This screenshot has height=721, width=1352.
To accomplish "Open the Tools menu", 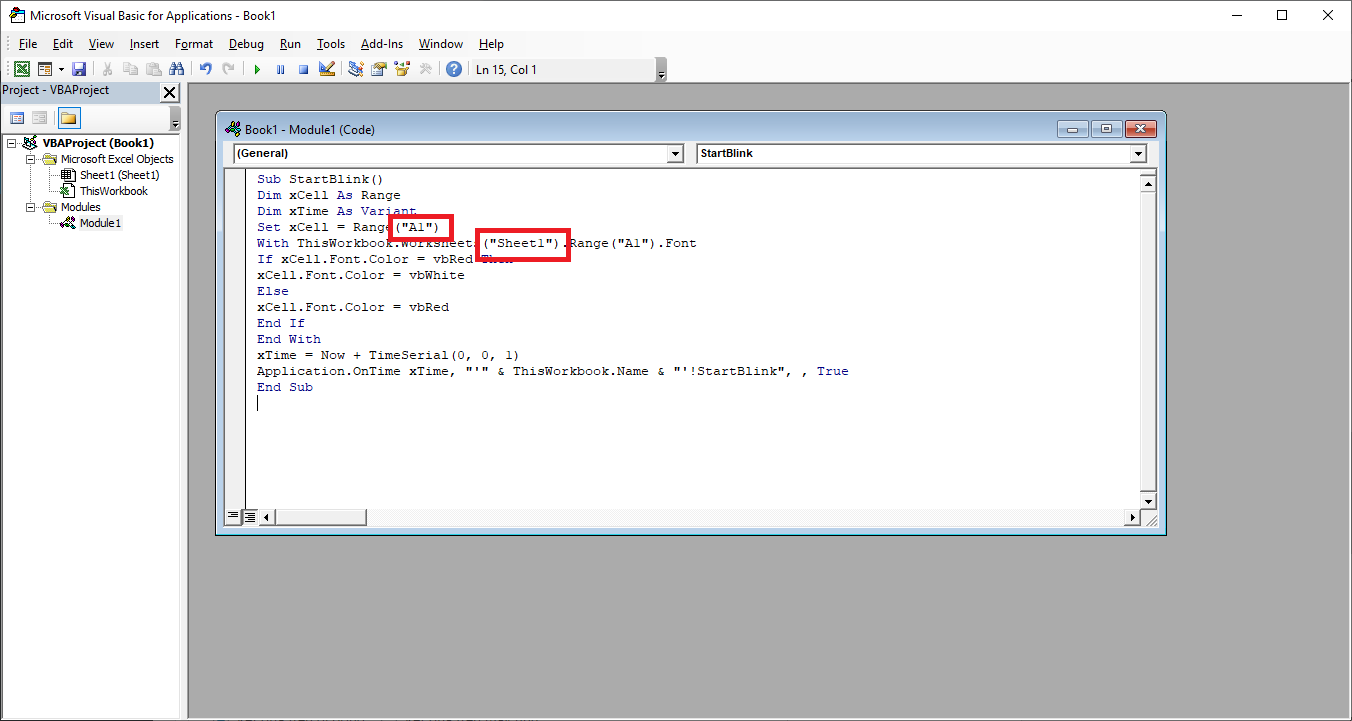I will point(330,44).
